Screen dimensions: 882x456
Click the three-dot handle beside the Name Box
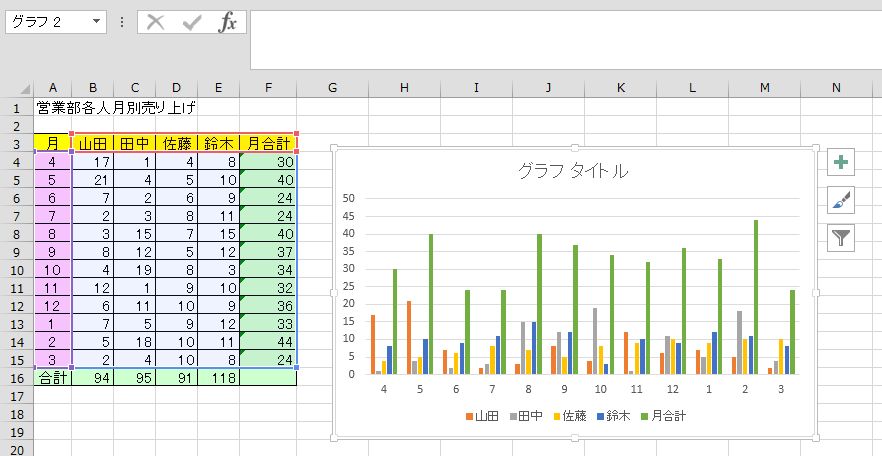[x=122, y=22]
